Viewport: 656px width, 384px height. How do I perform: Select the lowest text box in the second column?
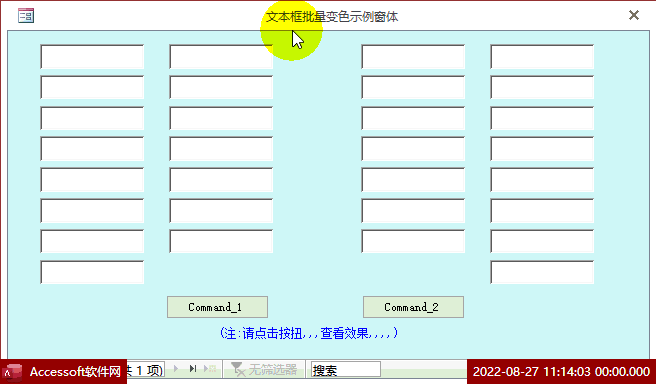tap(221, 241)
